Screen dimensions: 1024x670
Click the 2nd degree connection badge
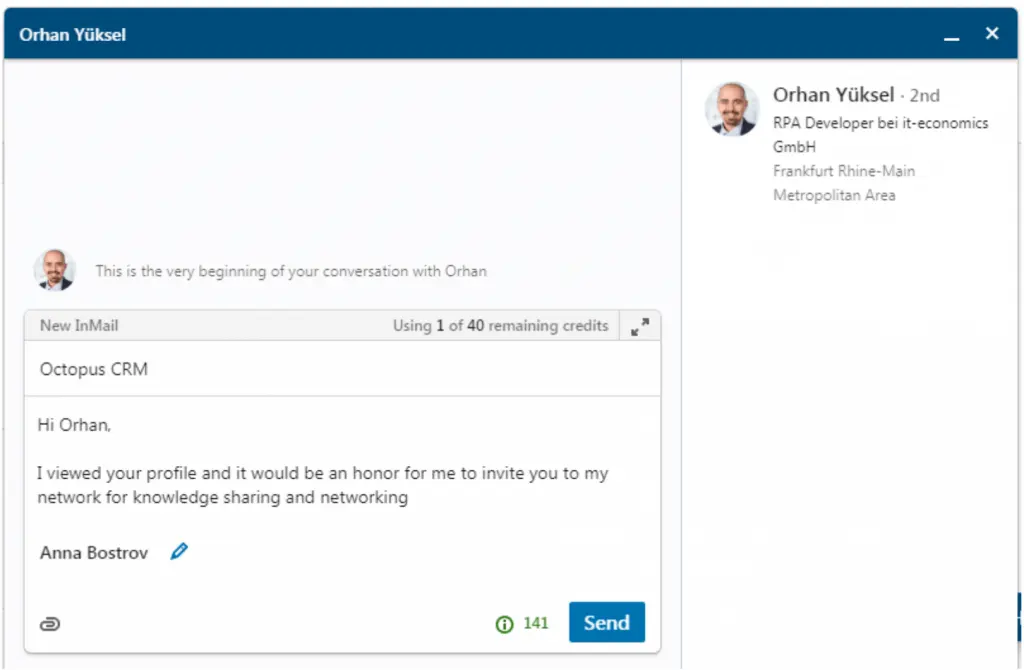(x=925, y=96)
